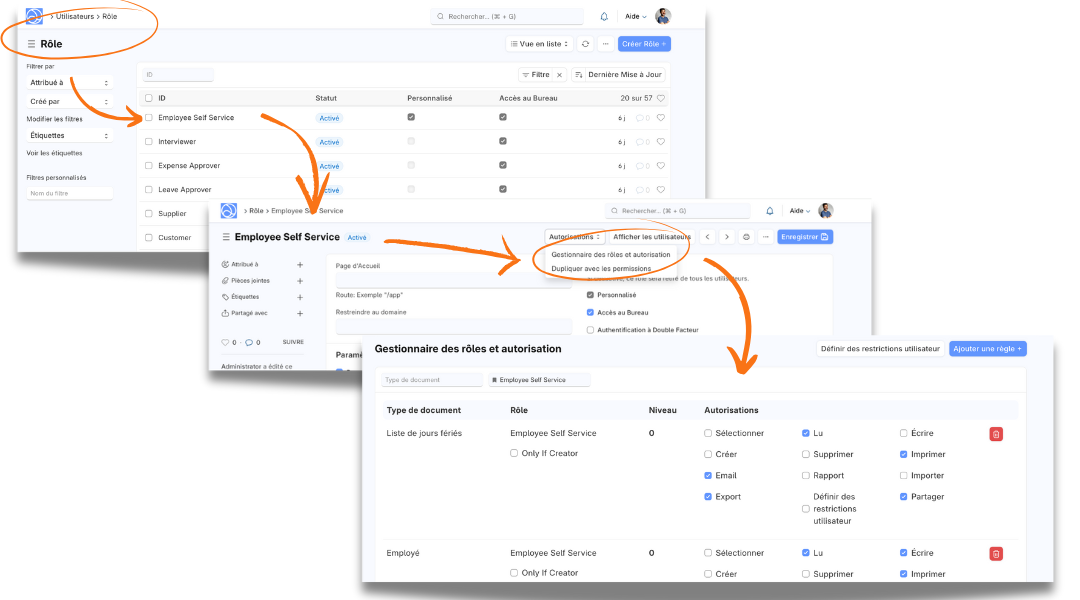1080x600 pixels.
Task: Click the Type de document filter field
Action: (431, 380)
